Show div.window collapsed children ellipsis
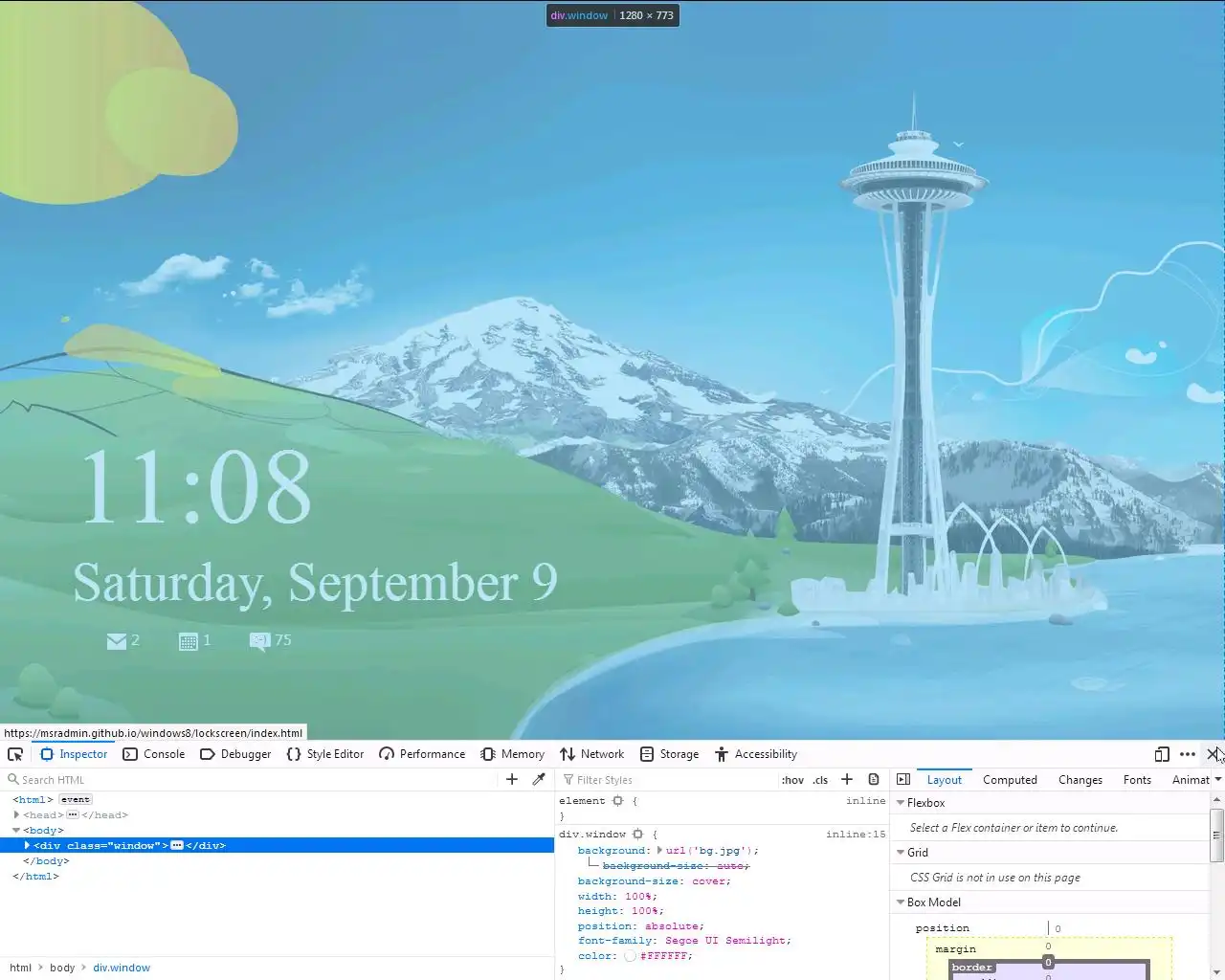Image resolution: width=1225 pixels, height=980 pixels. [177, 845]
